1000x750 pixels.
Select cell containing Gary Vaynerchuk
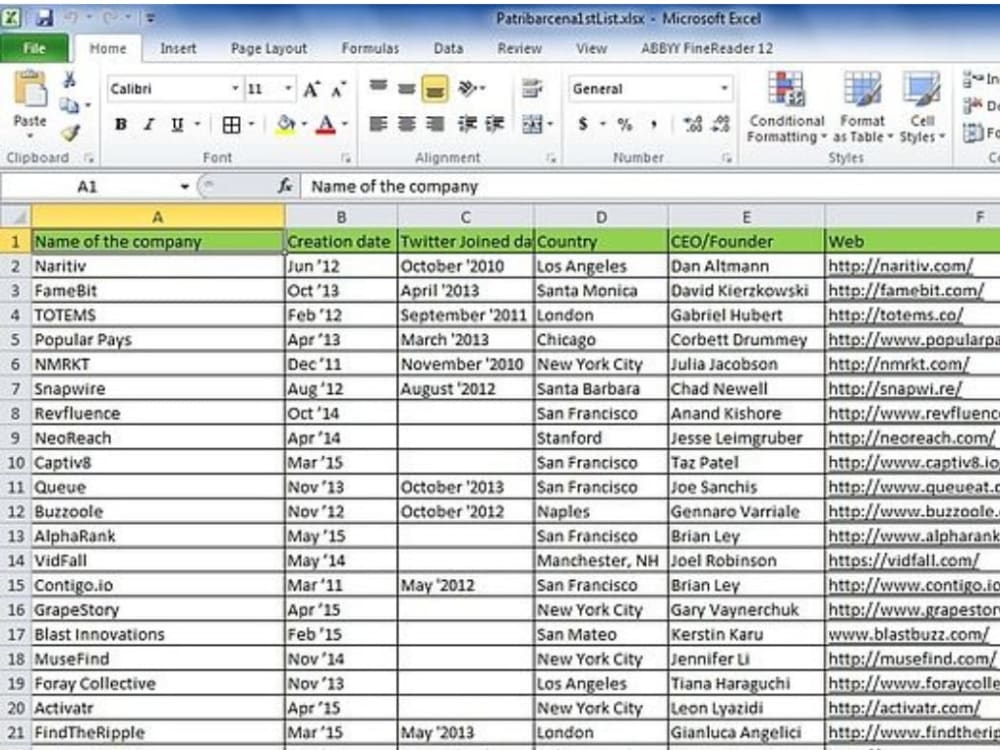click(x=746, y=610)
